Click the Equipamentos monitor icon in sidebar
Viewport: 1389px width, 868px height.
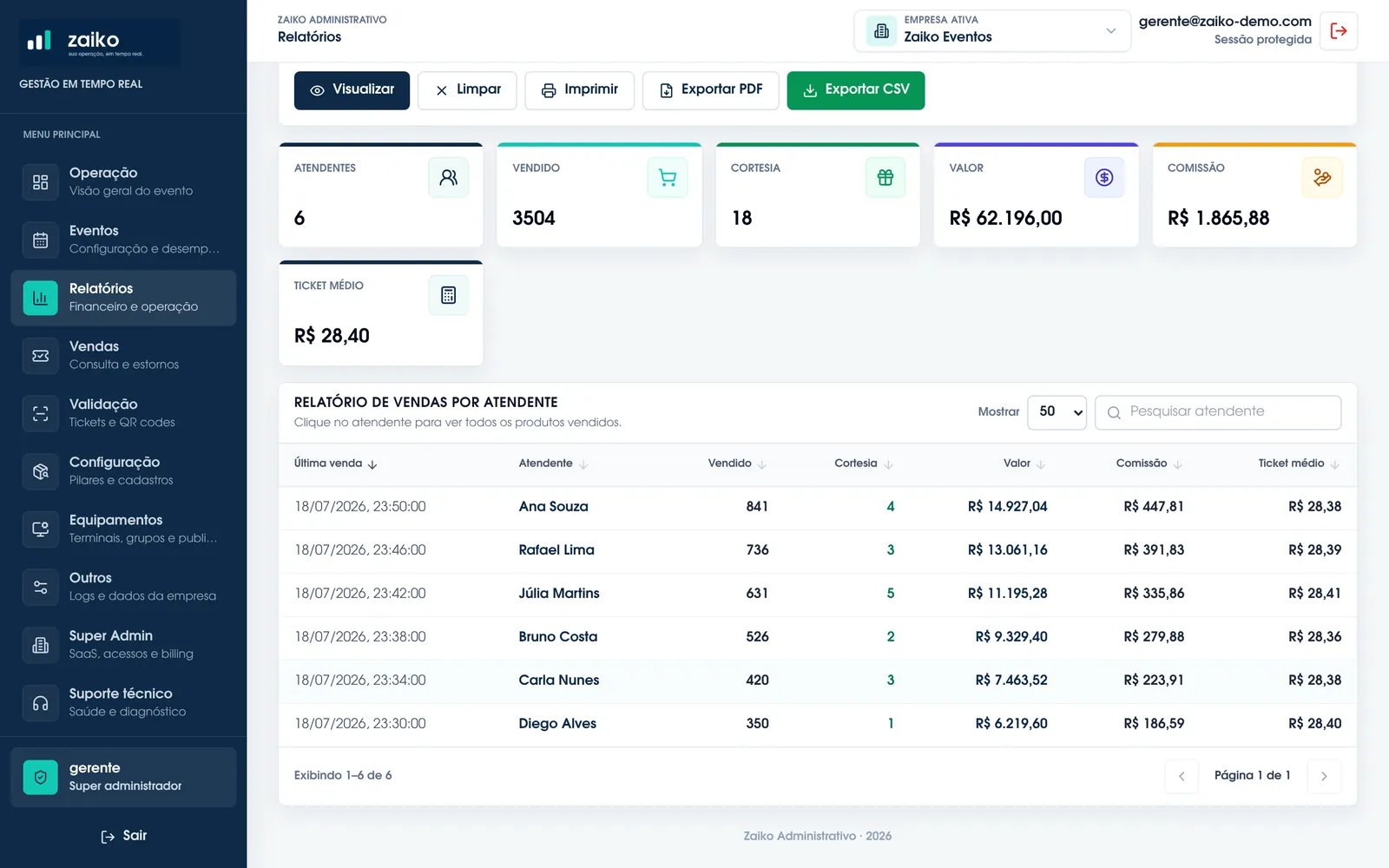41,529
